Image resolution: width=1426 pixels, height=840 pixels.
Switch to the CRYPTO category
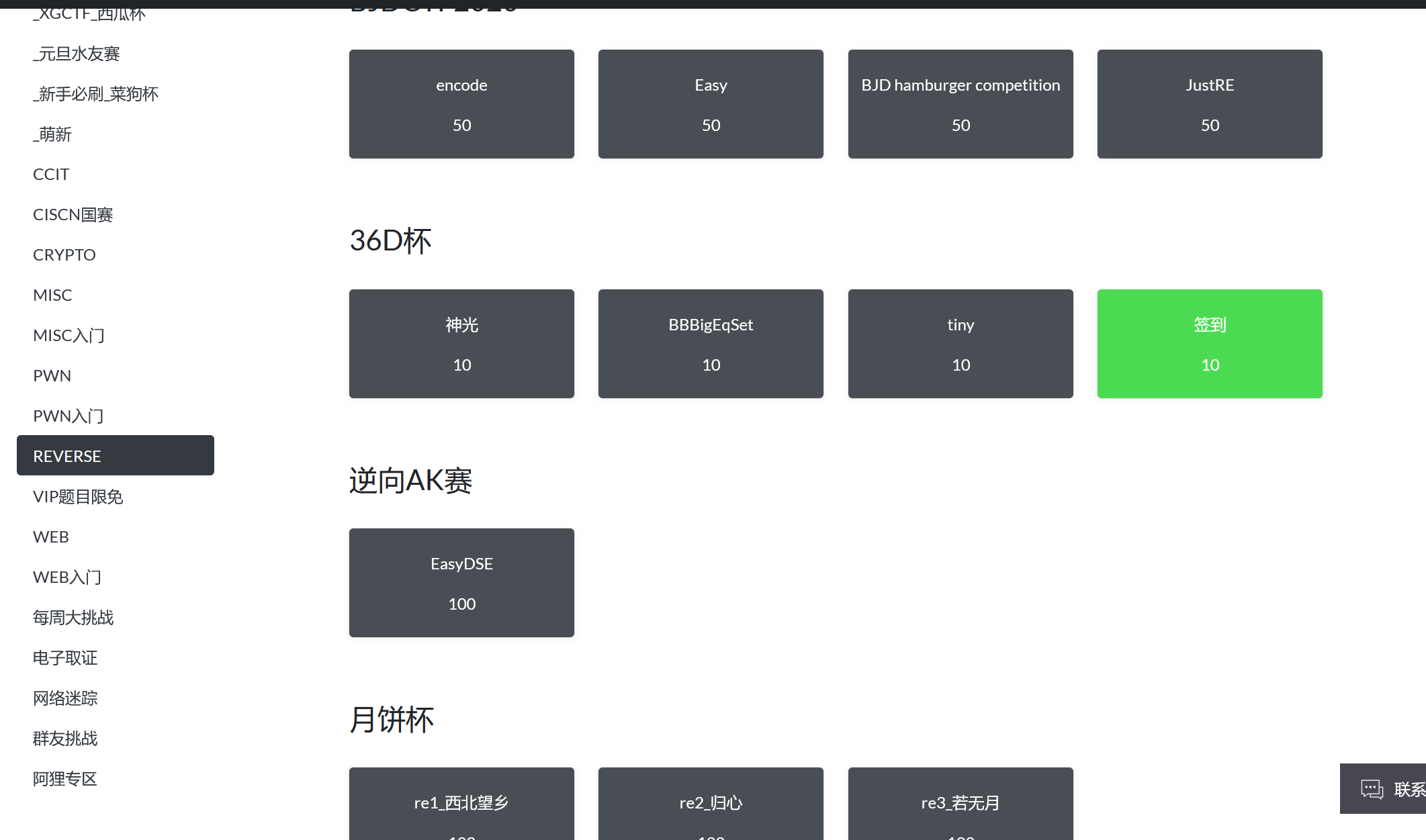point(64,255)
